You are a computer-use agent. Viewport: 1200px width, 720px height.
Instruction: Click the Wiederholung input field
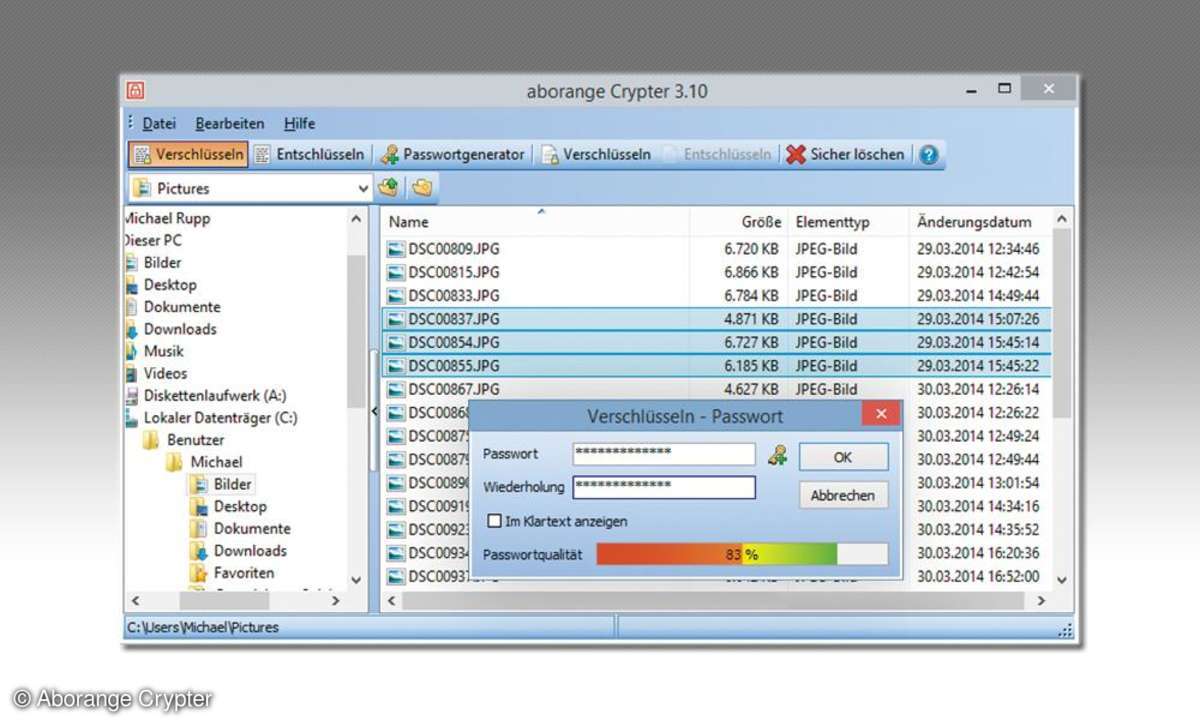[x=664, y=487]
